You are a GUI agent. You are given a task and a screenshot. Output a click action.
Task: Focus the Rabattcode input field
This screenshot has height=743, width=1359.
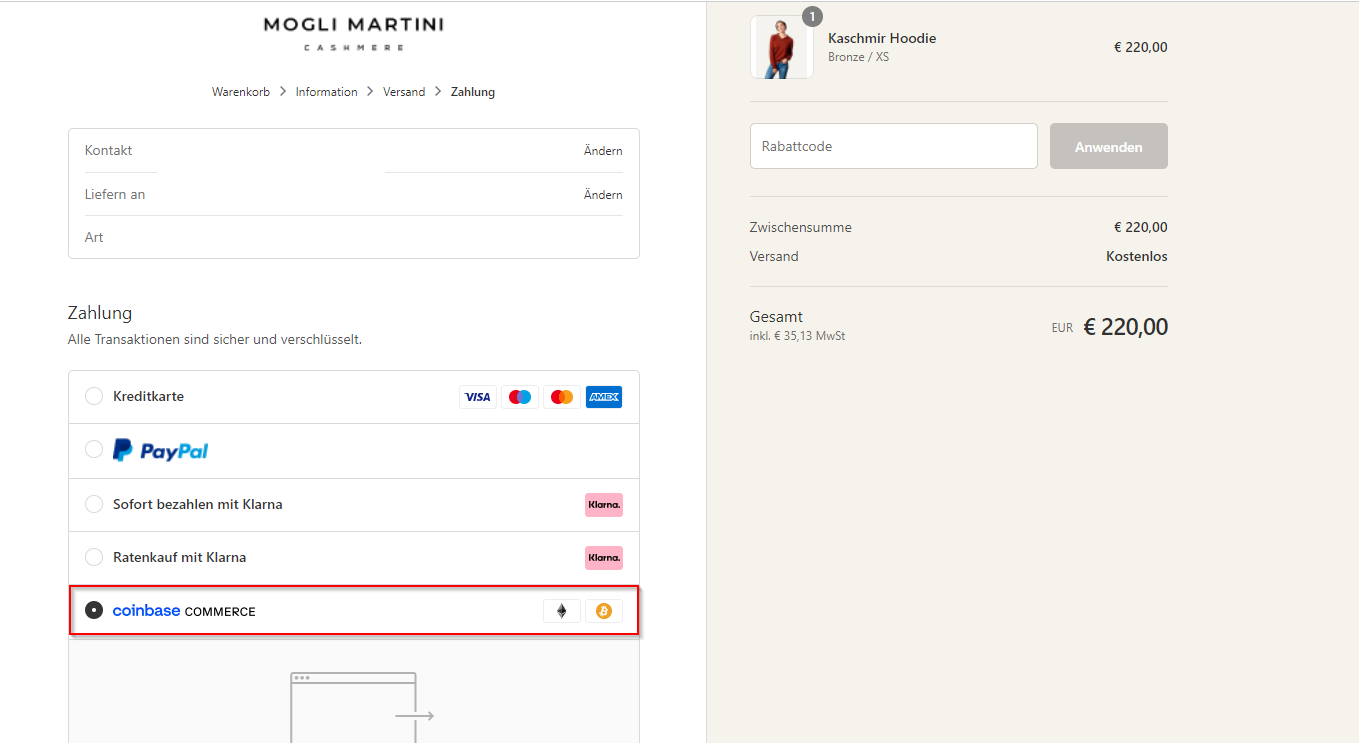(894, 146)
